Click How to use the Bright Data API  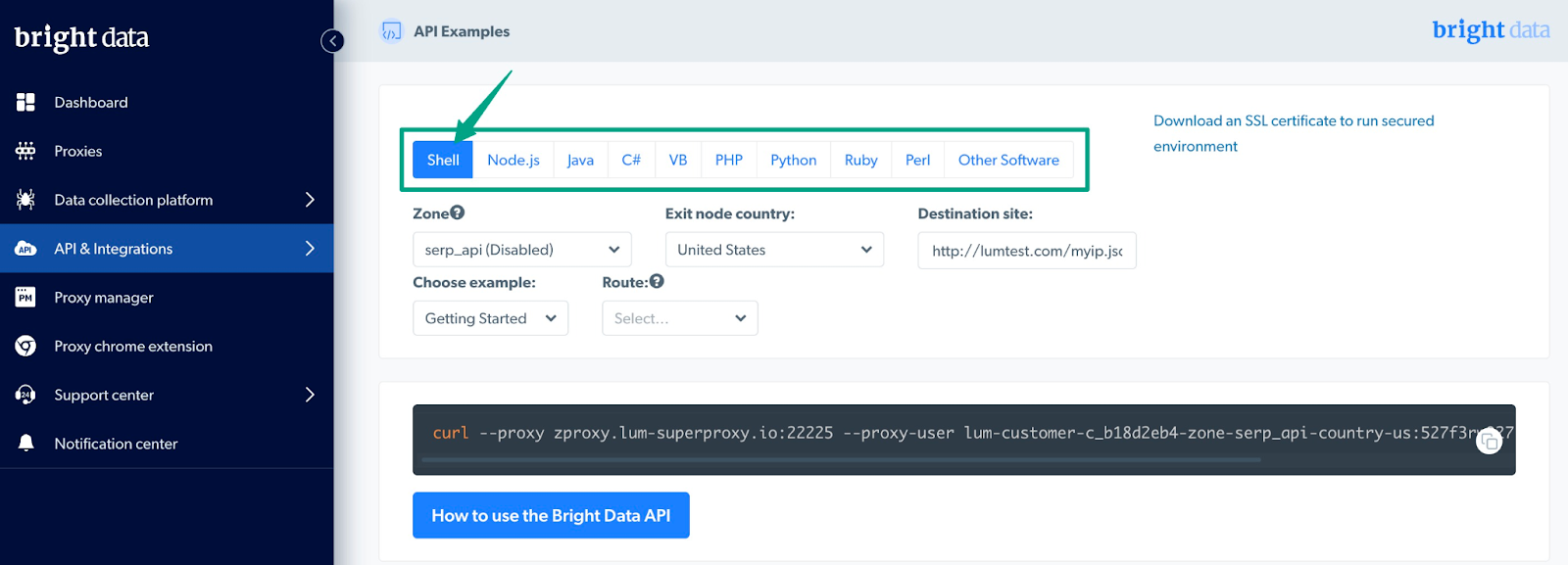pyautogui.click(x=551, y=515)
